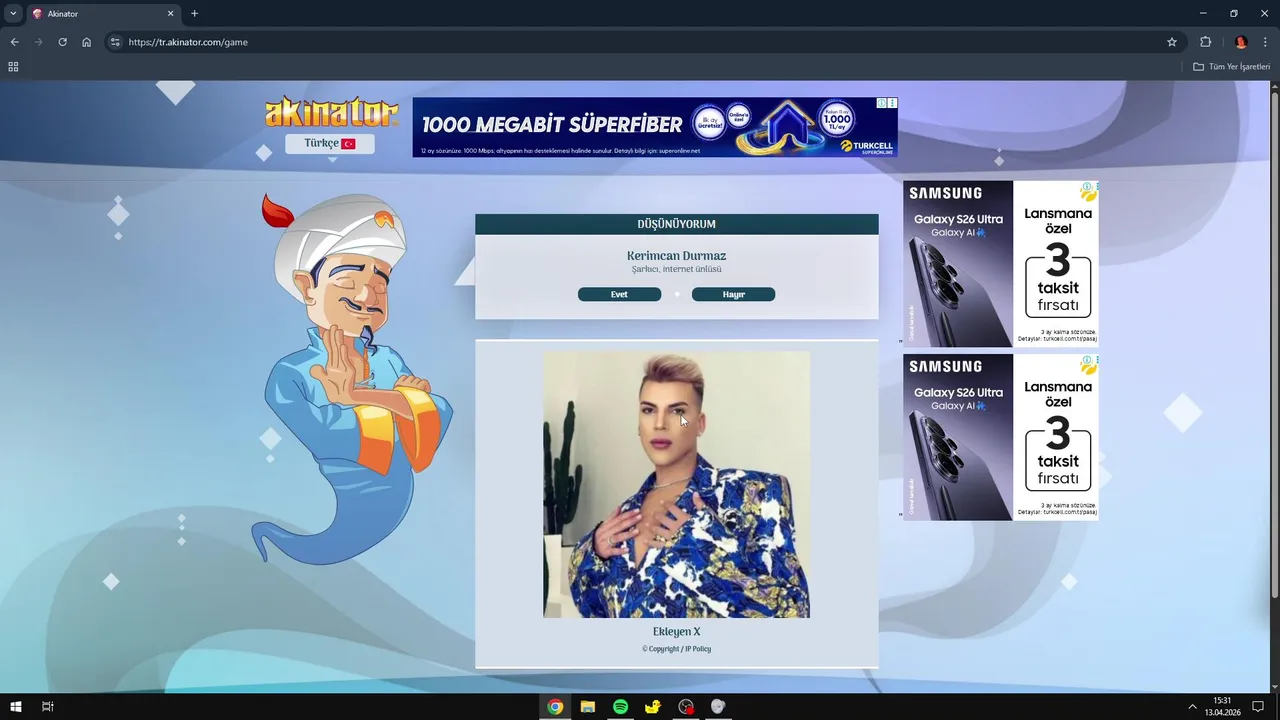Go back to the previous page

[14, 42]
